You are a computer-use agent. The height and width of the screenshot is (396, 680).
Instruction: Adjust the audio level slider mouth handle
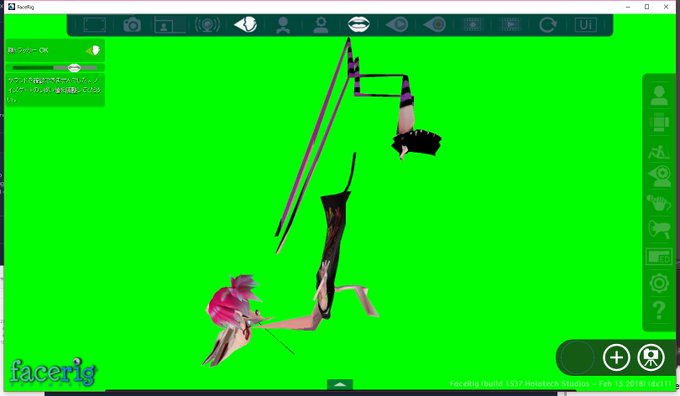coord(74,68)
